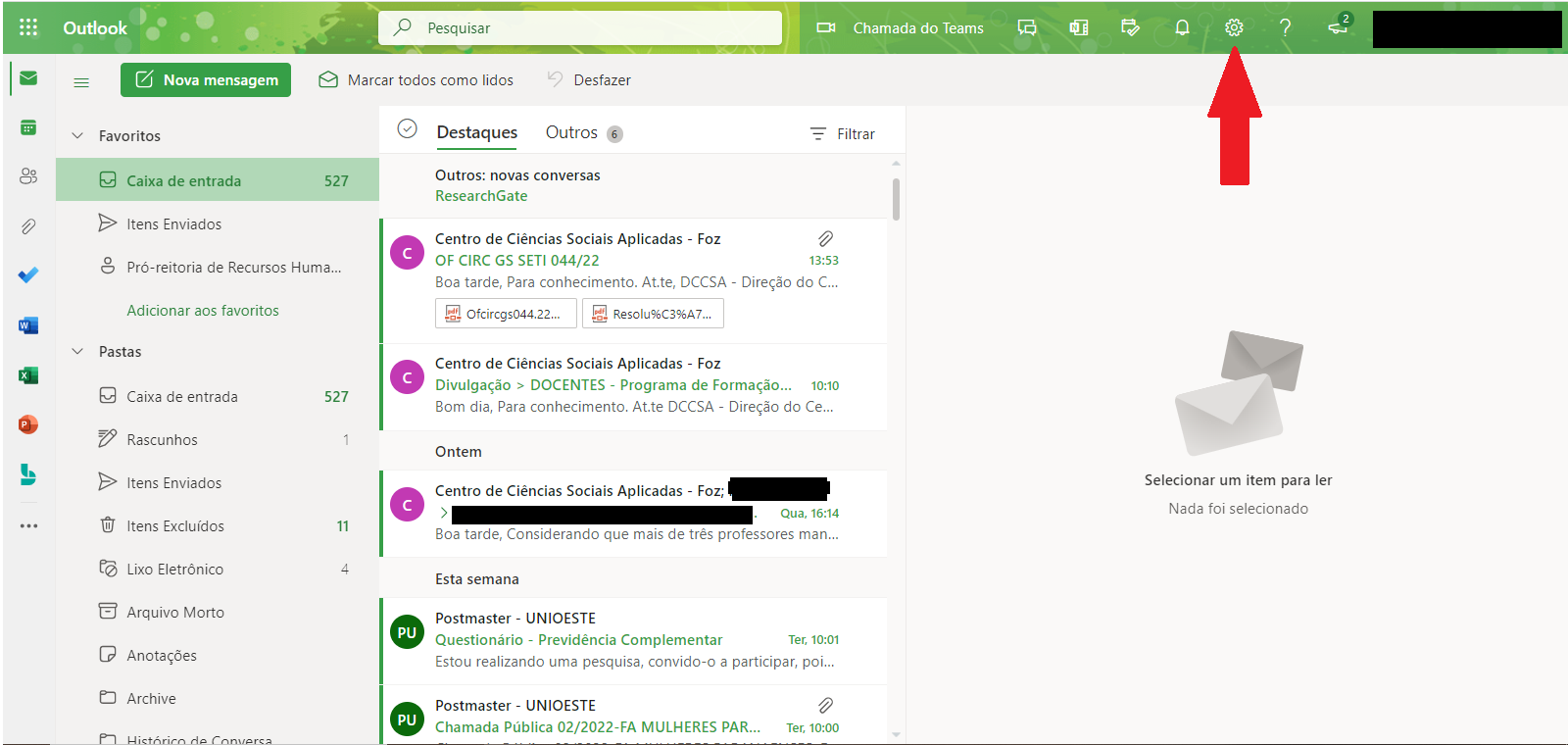The height and width of the screenshot is (745, 1568).
Task: Click Adicionar aos favoritos link
Action: click(x=203, y=311)
